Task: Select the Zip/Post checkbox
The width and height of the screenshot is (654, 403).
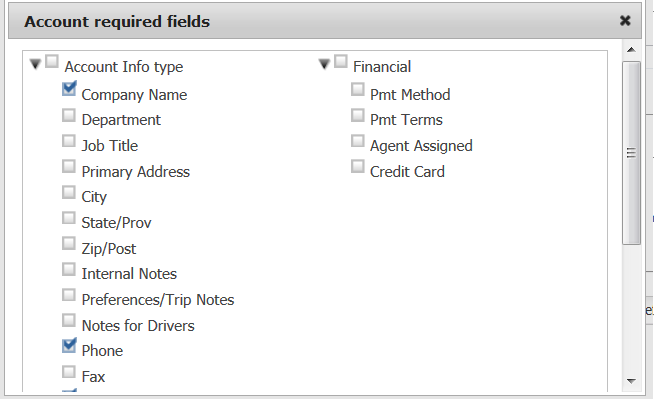Action: 69,243
